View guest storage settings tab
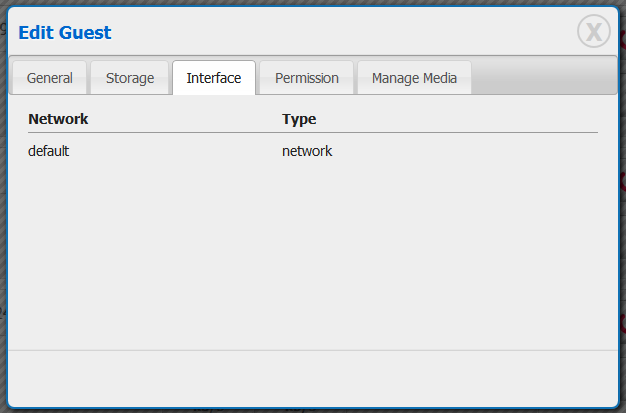 pos(130,78)
